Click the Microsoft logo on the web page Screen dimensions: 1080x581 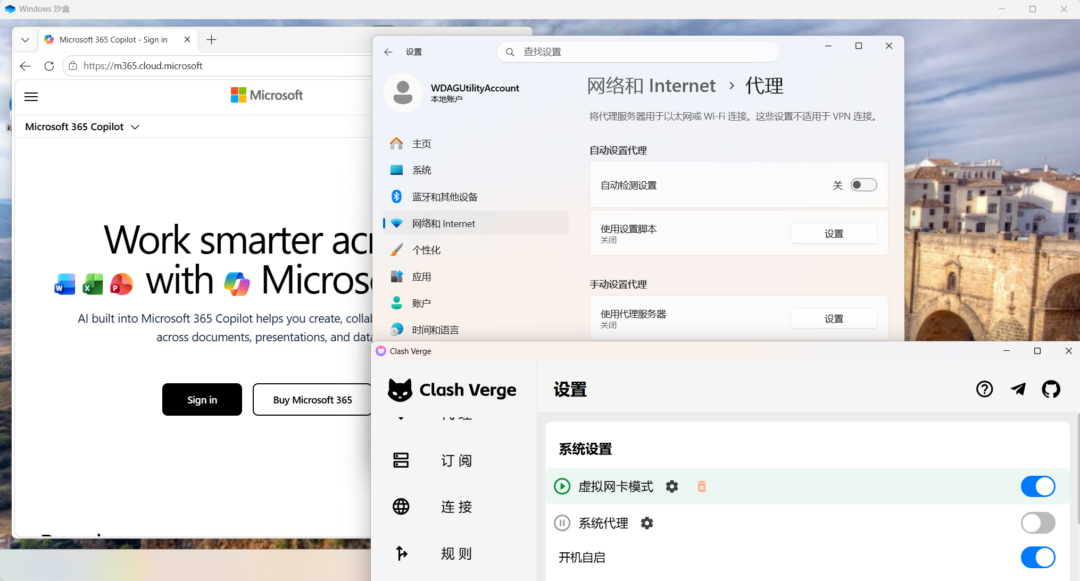tap(267, 95)
